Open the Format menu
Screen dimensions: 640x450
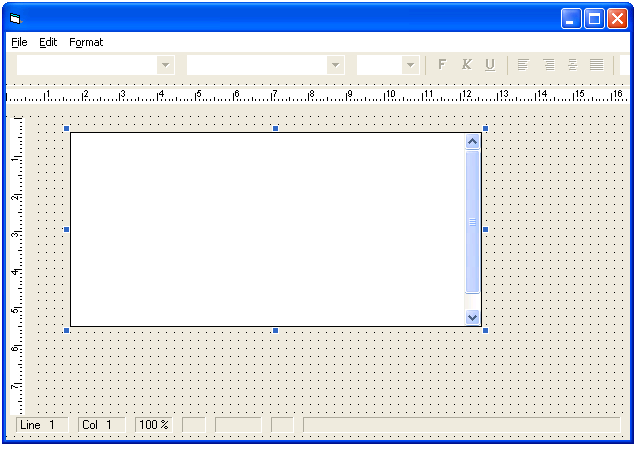click(86, 42)
